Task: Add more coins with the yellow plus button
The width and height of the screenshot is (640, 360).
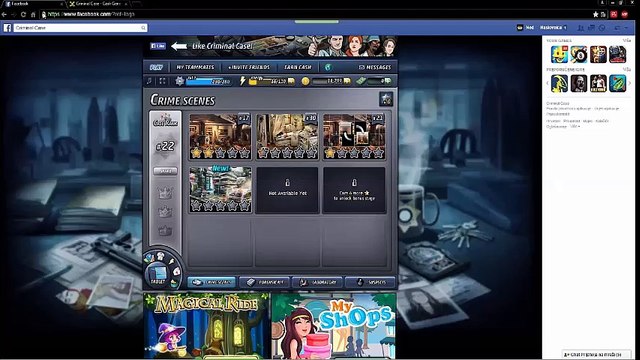Action: point(347,81)
